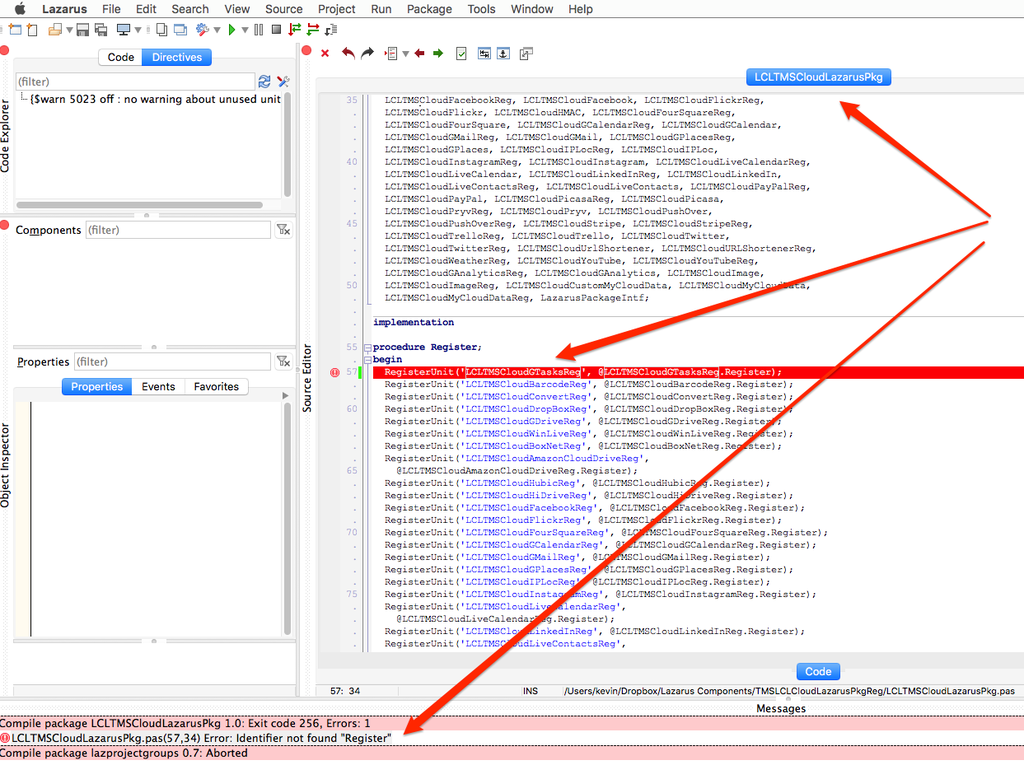Image resolution: width=1024 pixels, height=765 pixels.
Task: Click the Properties filter input field
Action: (x=172, y=362)
